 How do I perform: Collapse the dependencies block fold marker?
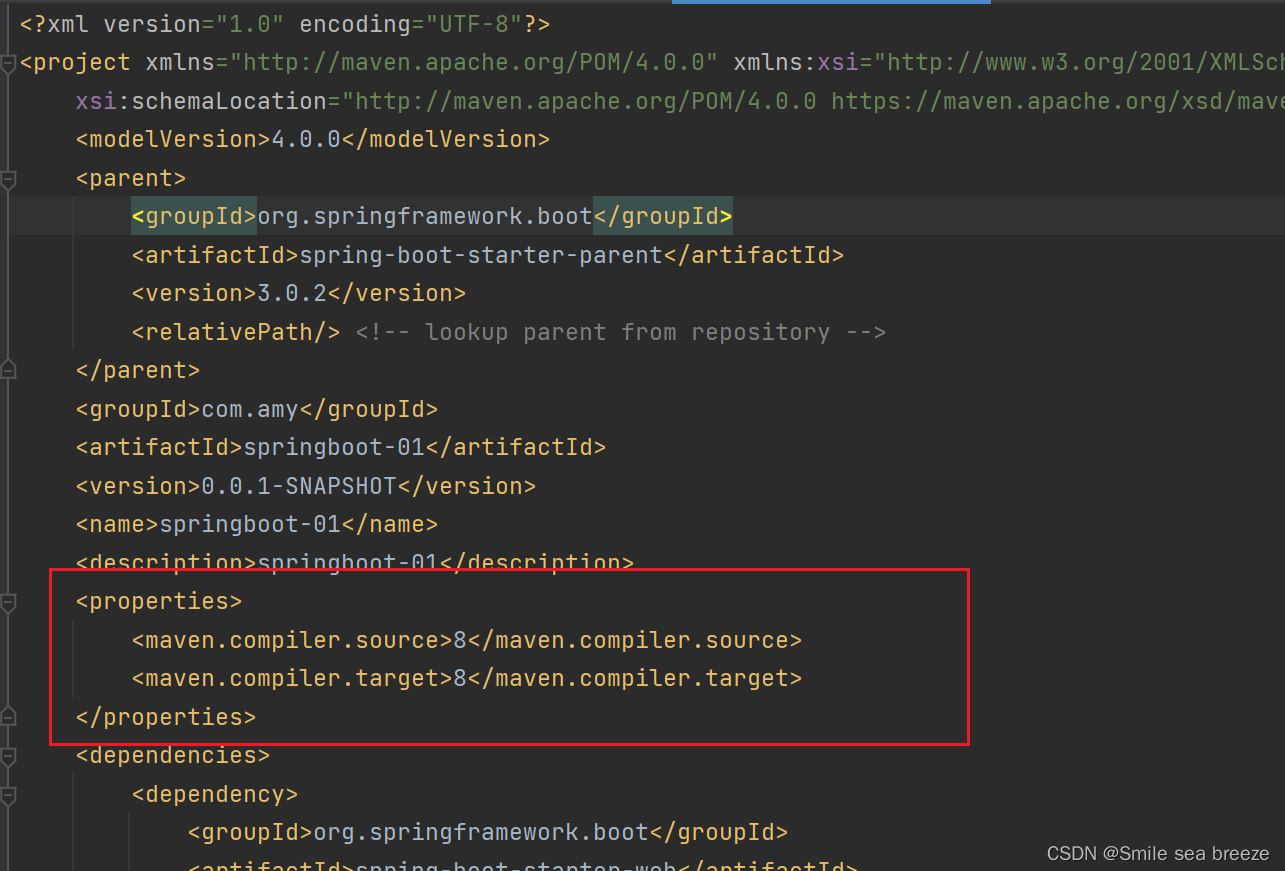point(8,756)
